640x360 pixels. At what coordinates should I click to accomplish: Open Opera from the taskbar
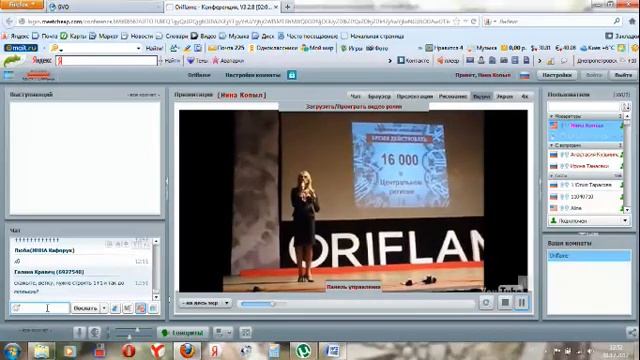coord(128,351)
